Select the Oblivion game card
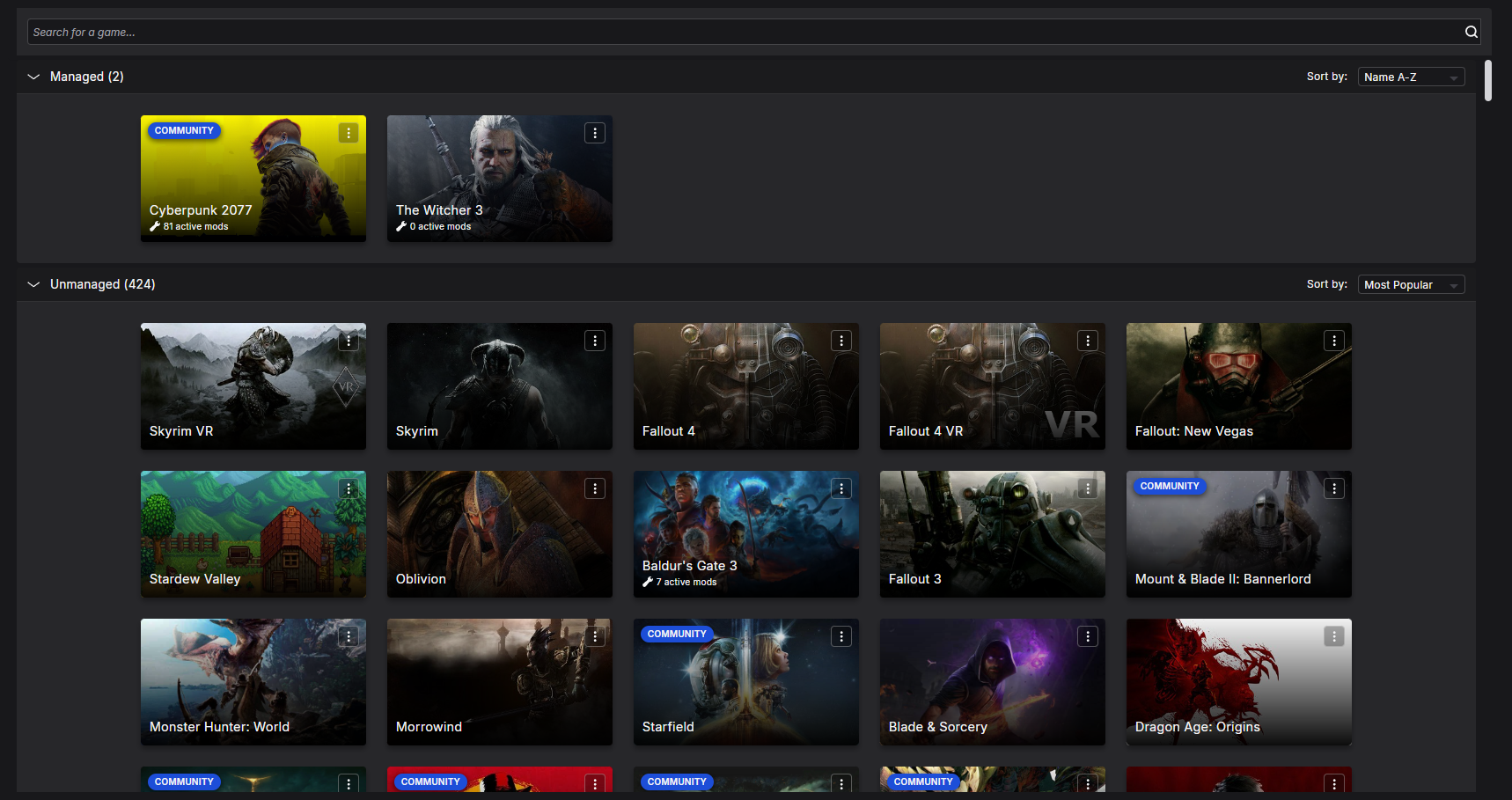This screenshot has height=800, width=1512. (x=500, y=534)
